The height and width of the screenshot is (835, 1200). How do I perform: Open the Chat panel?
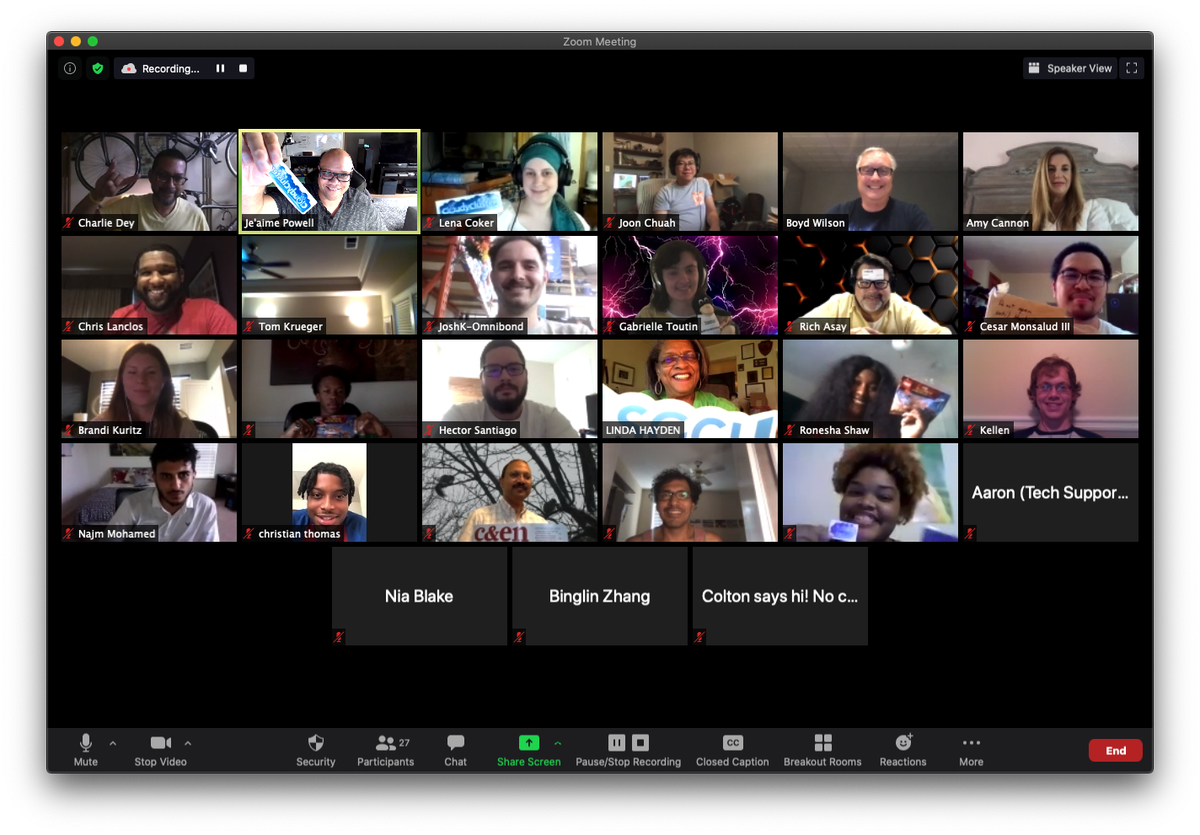(x=456, y=749)
